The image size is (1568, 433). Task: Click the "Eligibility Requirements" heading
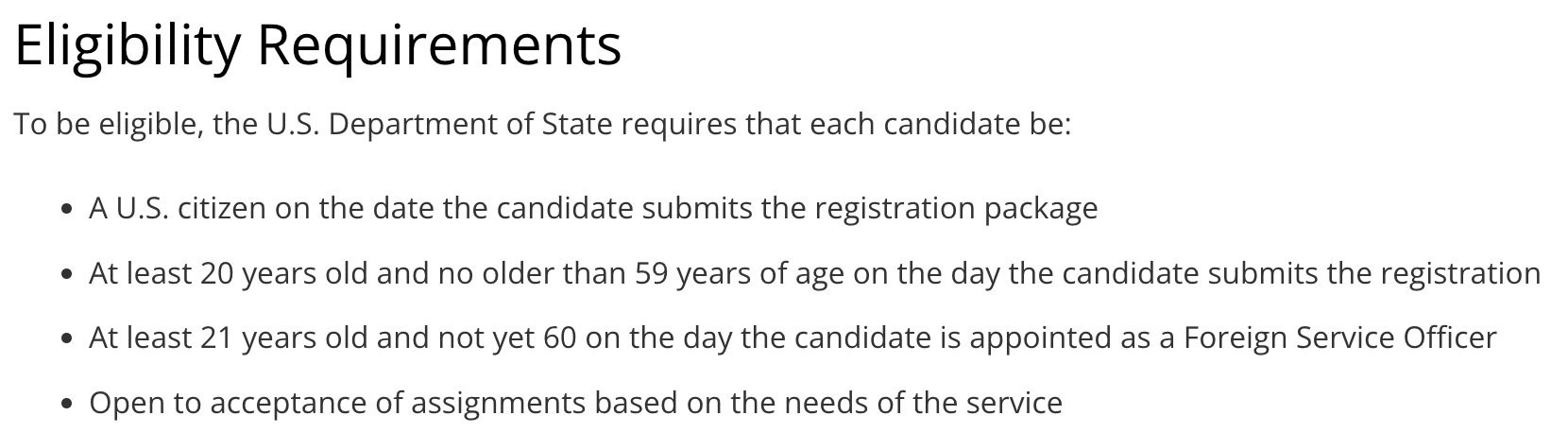click(318, 44)
